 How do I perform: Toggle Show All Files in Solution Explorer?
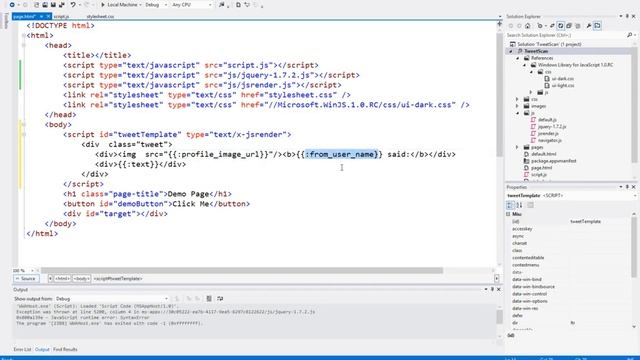tap(578, 26)
